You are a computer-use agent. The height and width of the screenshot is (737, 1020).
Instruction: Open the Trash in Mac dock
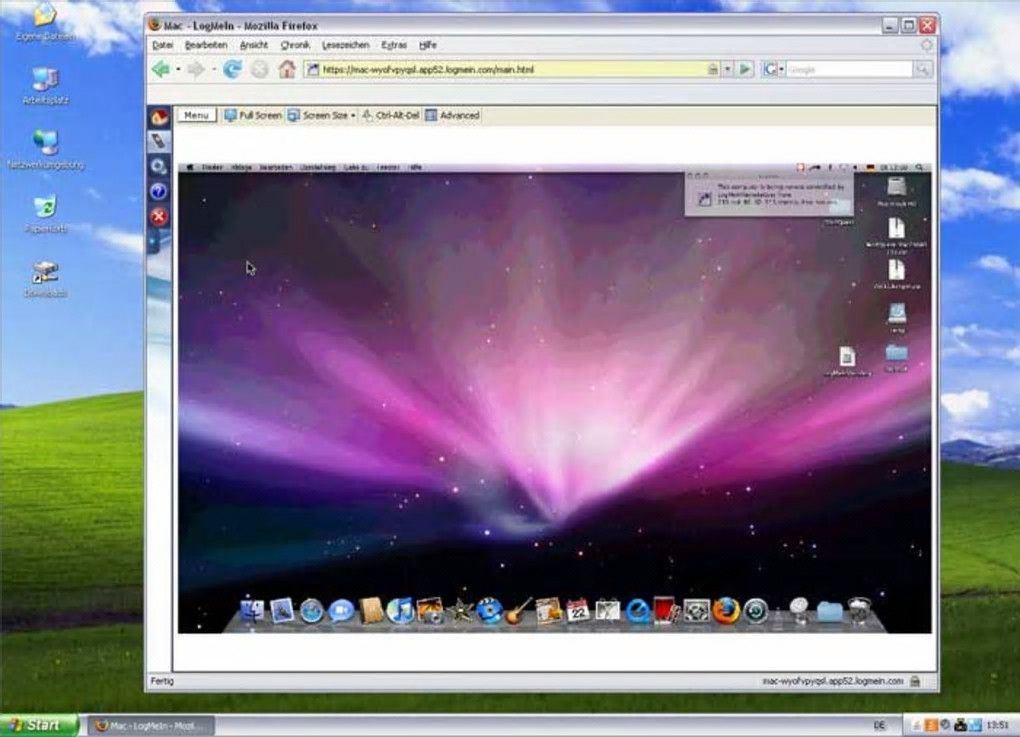coord(859,610)
